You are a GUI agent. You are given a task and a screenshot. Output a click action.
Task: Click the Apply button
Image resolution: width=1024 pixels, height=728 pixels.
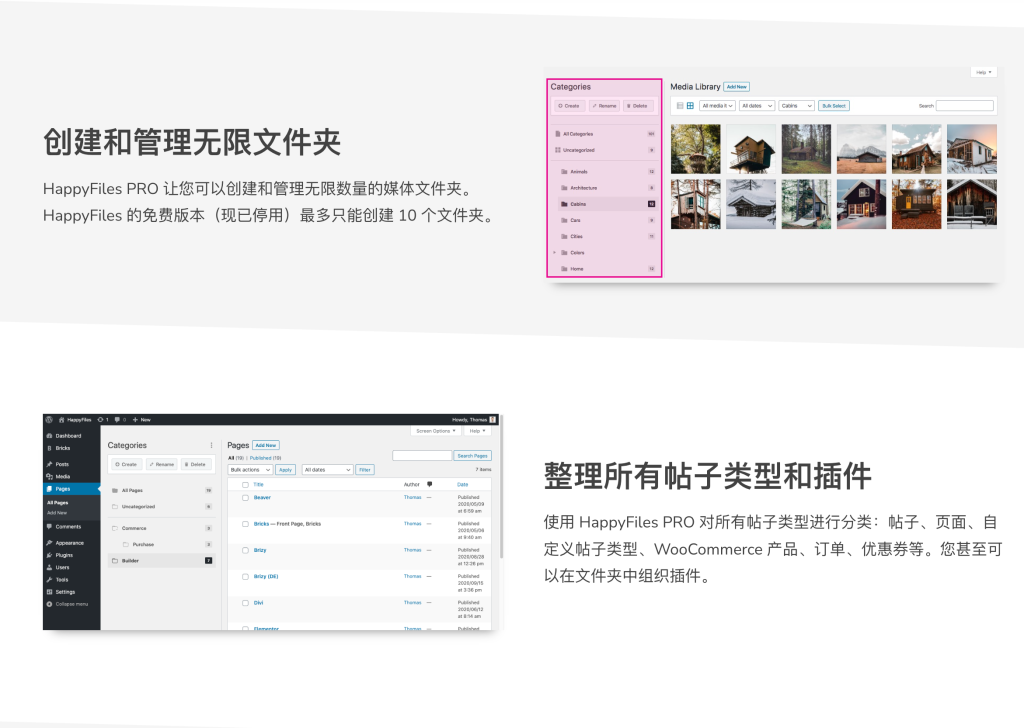pyautogui.click(x=285, y=469)
